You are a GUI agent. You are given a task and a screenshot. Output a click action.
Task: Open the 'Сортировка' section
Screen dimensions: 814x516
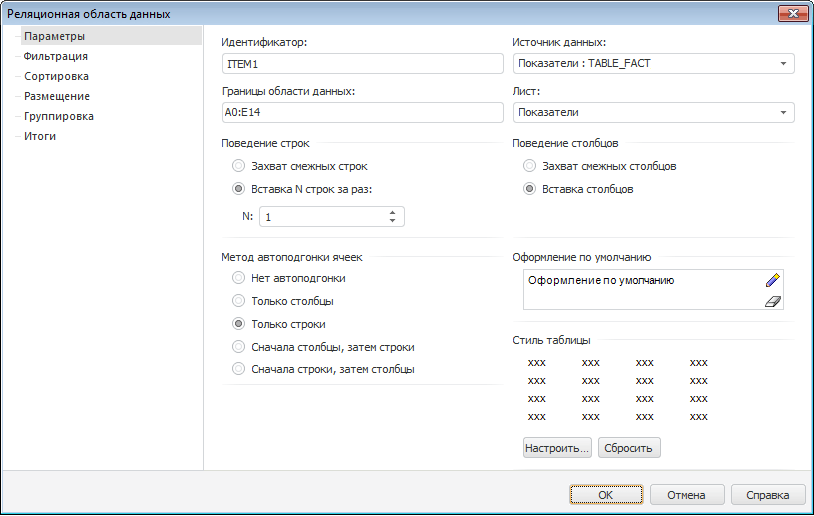pyautogui.click(x=57, y=76)
